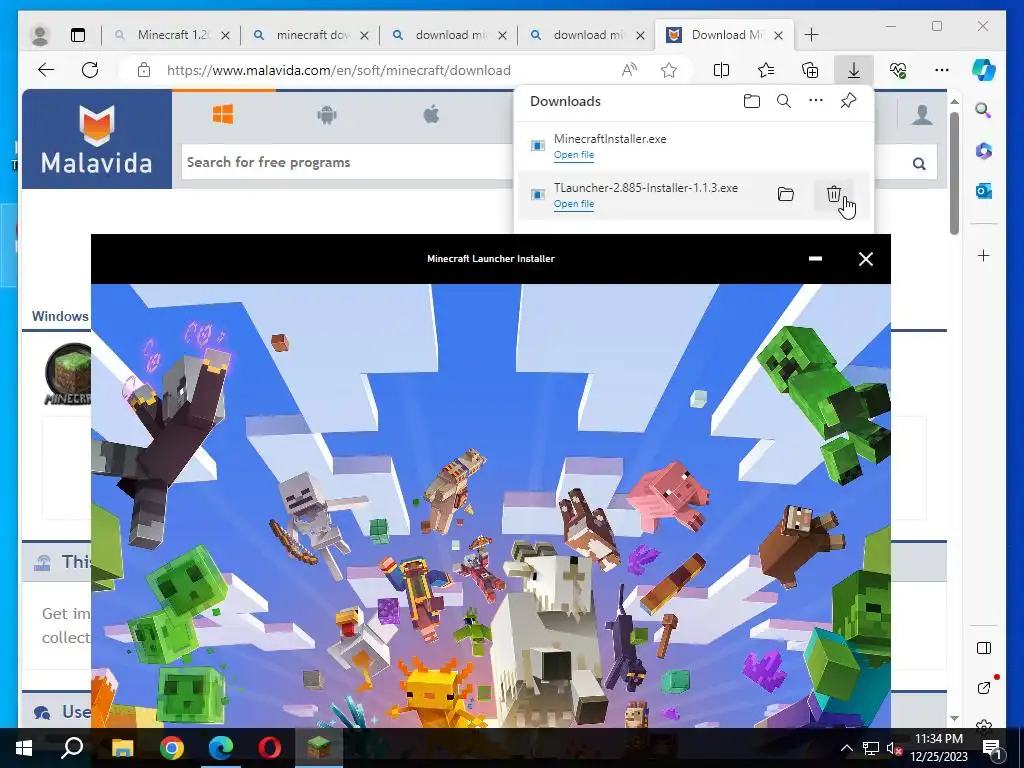Open the Copilot sidebar
Viewport: 1024px width, 768px height.
tap(984, 70)
